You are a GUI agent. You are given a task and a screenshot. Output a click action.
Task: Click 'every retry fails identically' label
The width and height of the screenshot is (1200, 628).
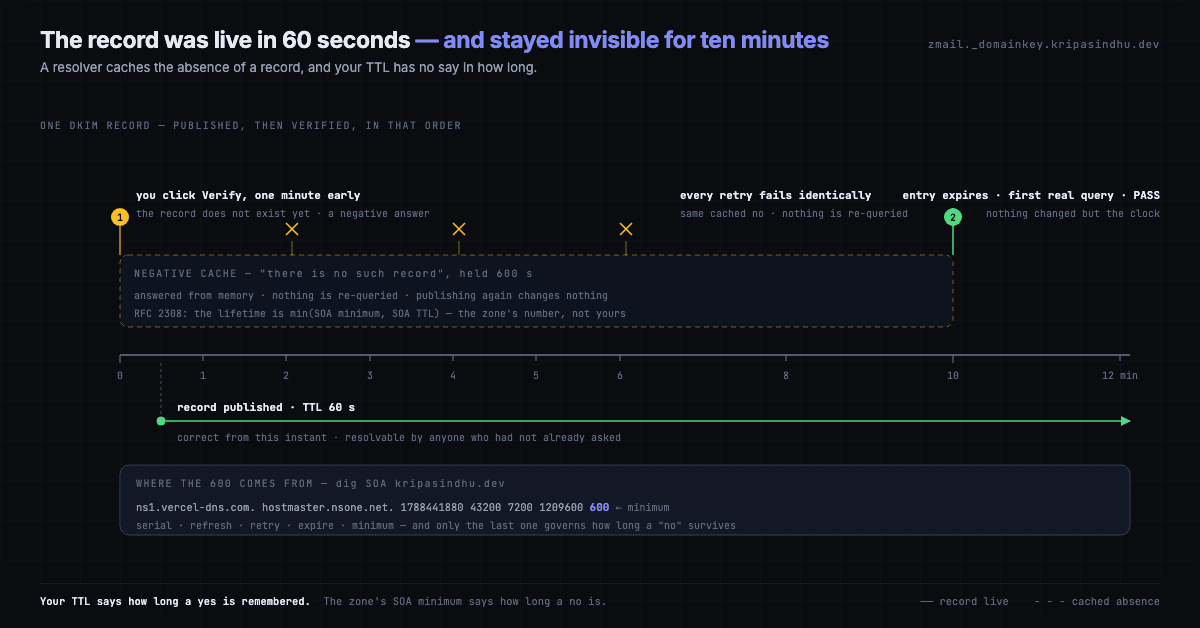point(776,195)
